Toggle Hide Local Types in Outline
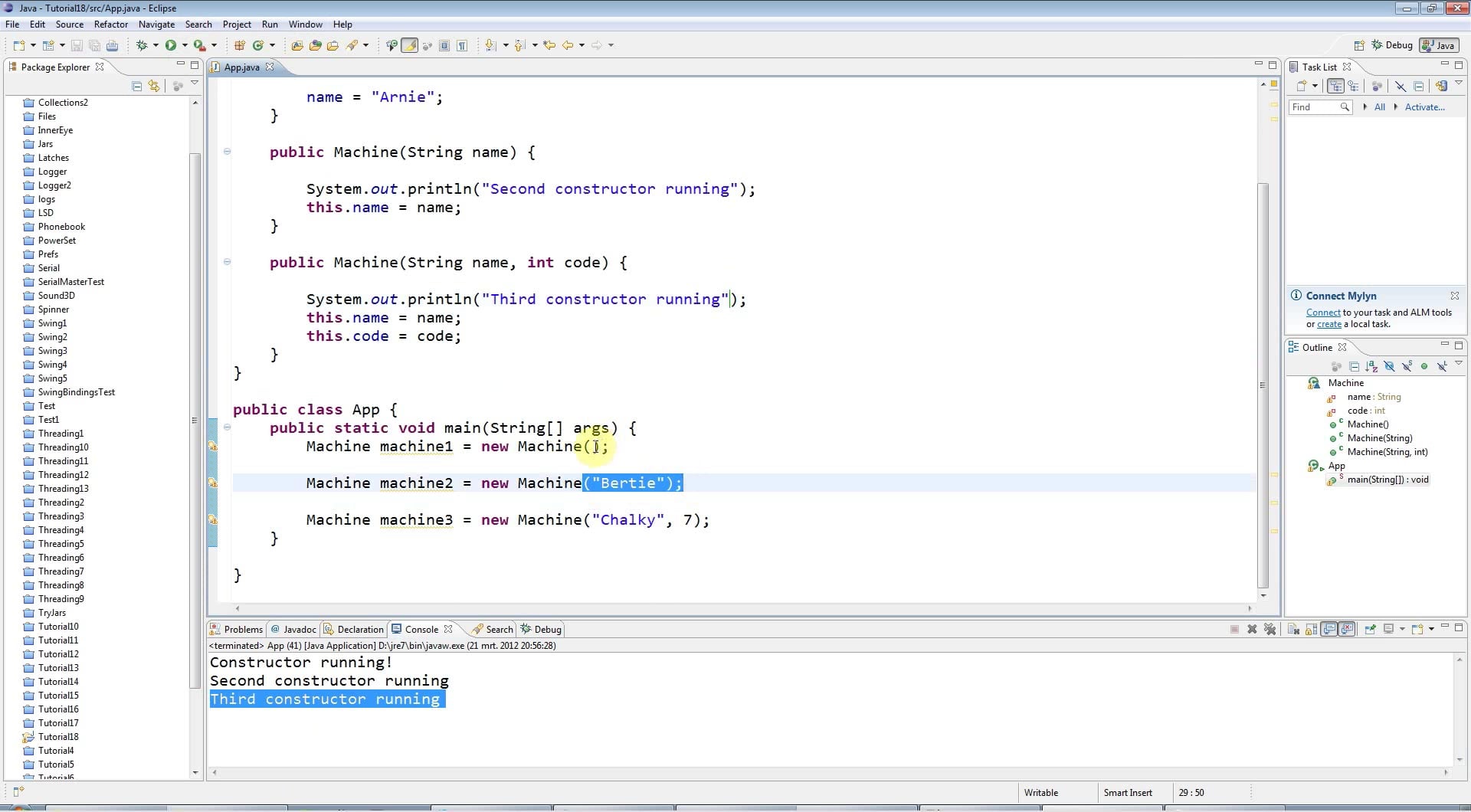This screenshot has height=812, width=1471. pos(1442,366)
